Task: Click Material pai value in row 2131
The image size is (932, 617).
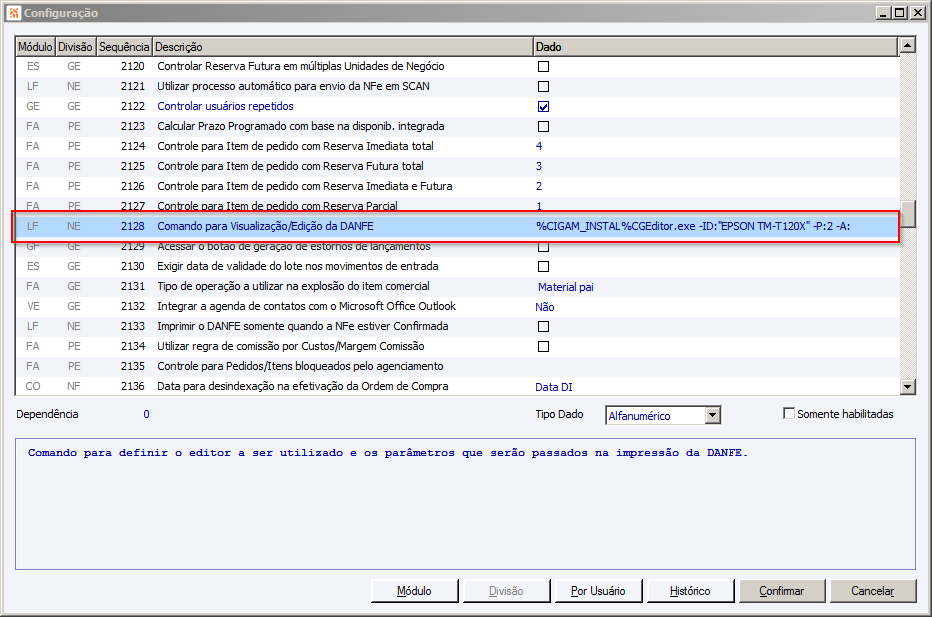Action: 566,287
